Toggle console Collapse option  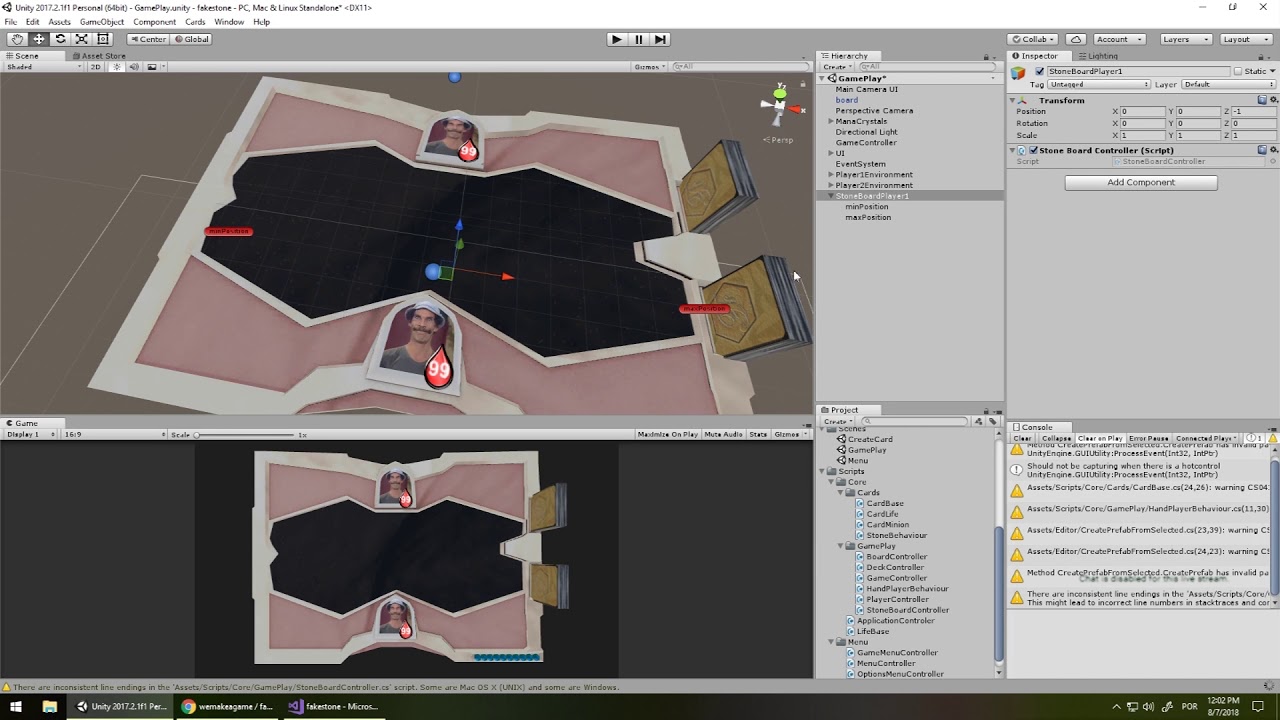coord(1056,438)
